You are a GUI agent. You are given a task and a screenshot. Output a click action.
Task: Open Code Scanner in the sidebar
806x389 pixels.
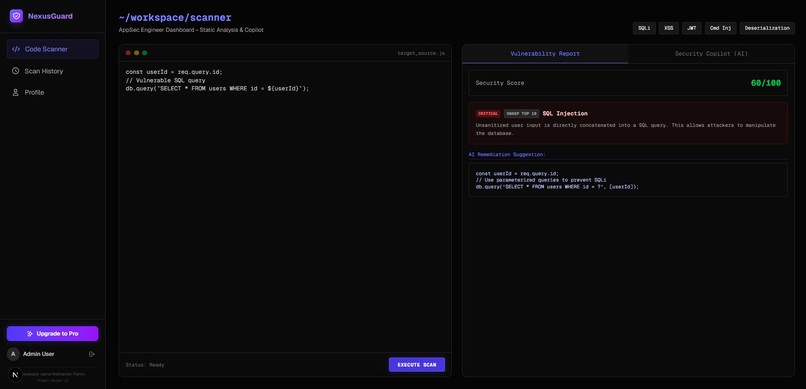[52, 49]
